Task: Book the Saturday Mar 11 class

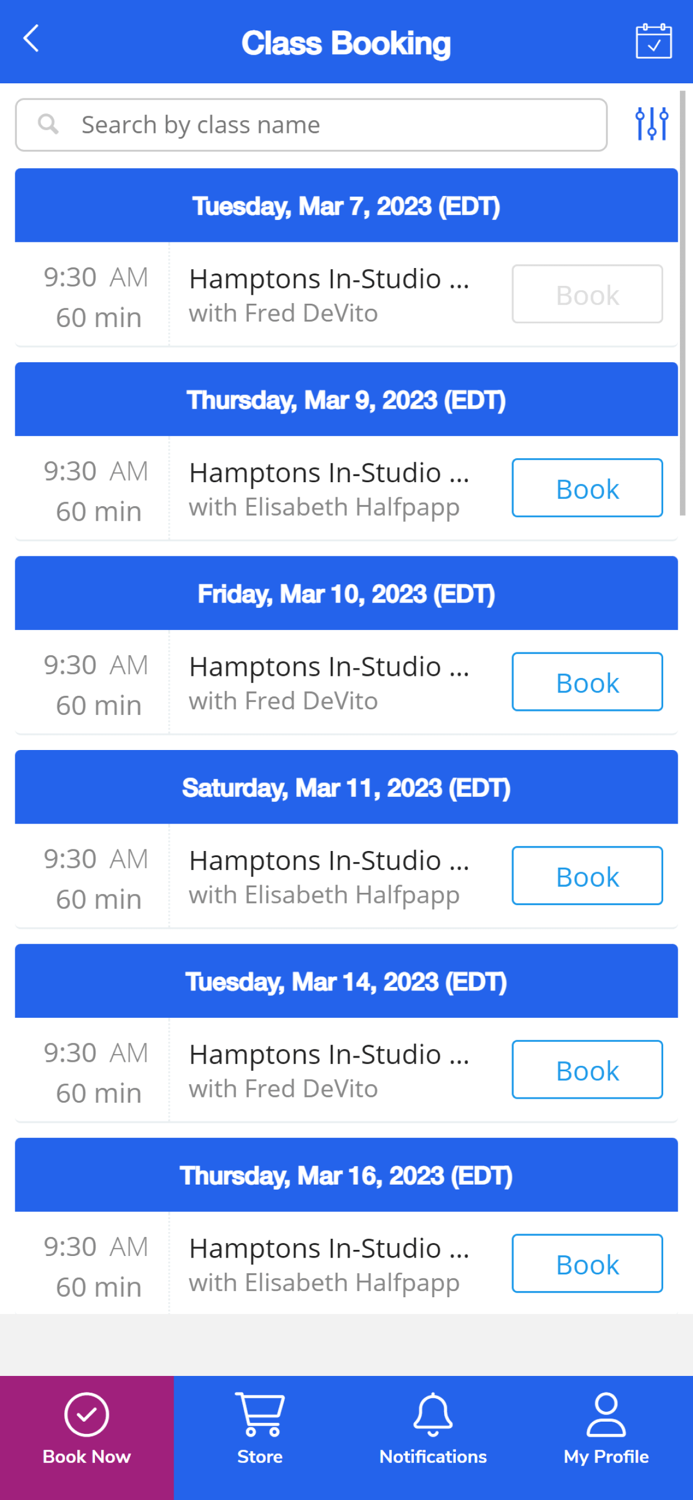Action: point(587,876)
